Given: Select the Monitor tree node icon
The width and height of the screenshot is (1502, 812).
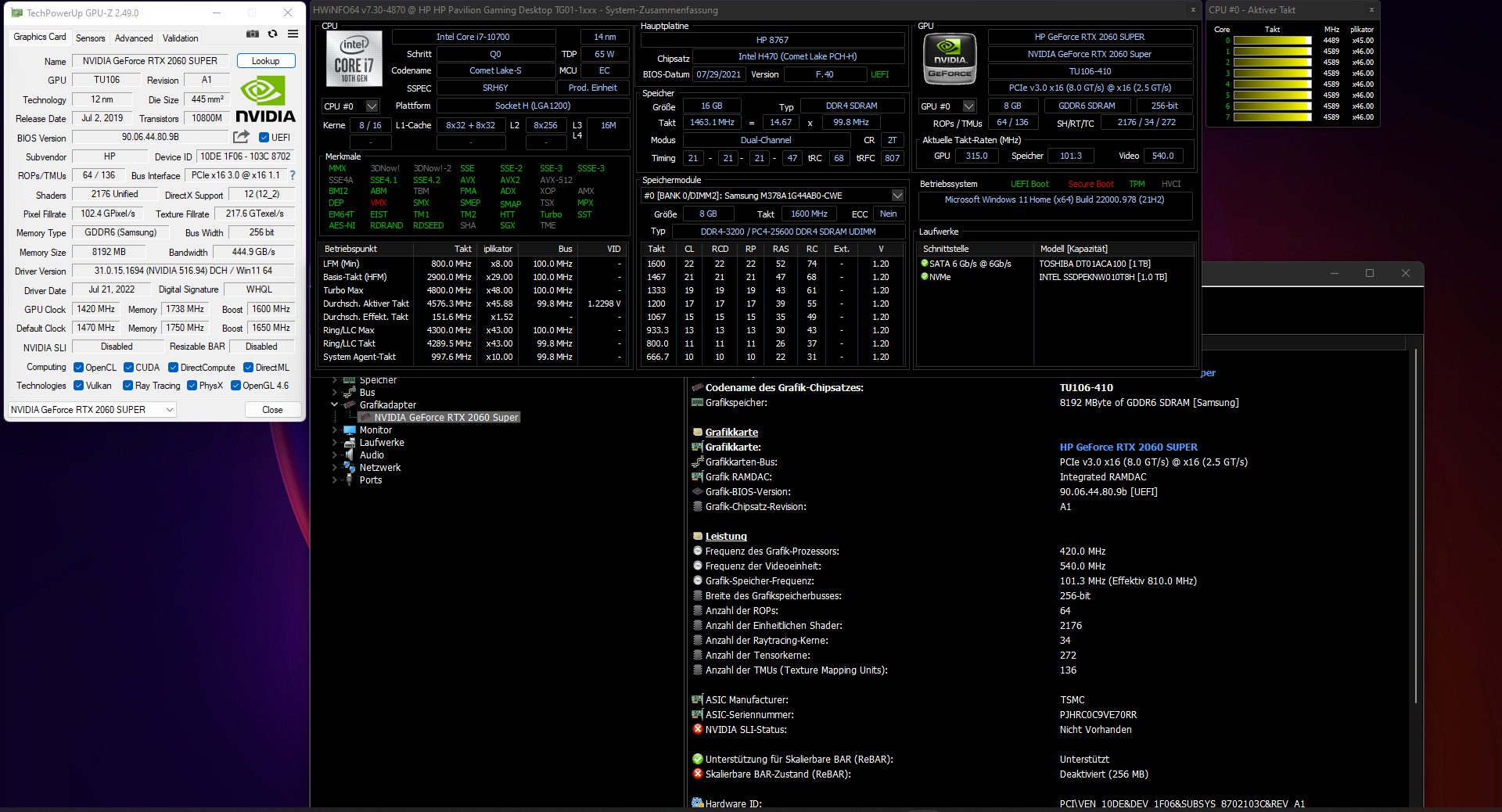Looking at the screenshot, I should pyautogui.click(x=350, y=429).
